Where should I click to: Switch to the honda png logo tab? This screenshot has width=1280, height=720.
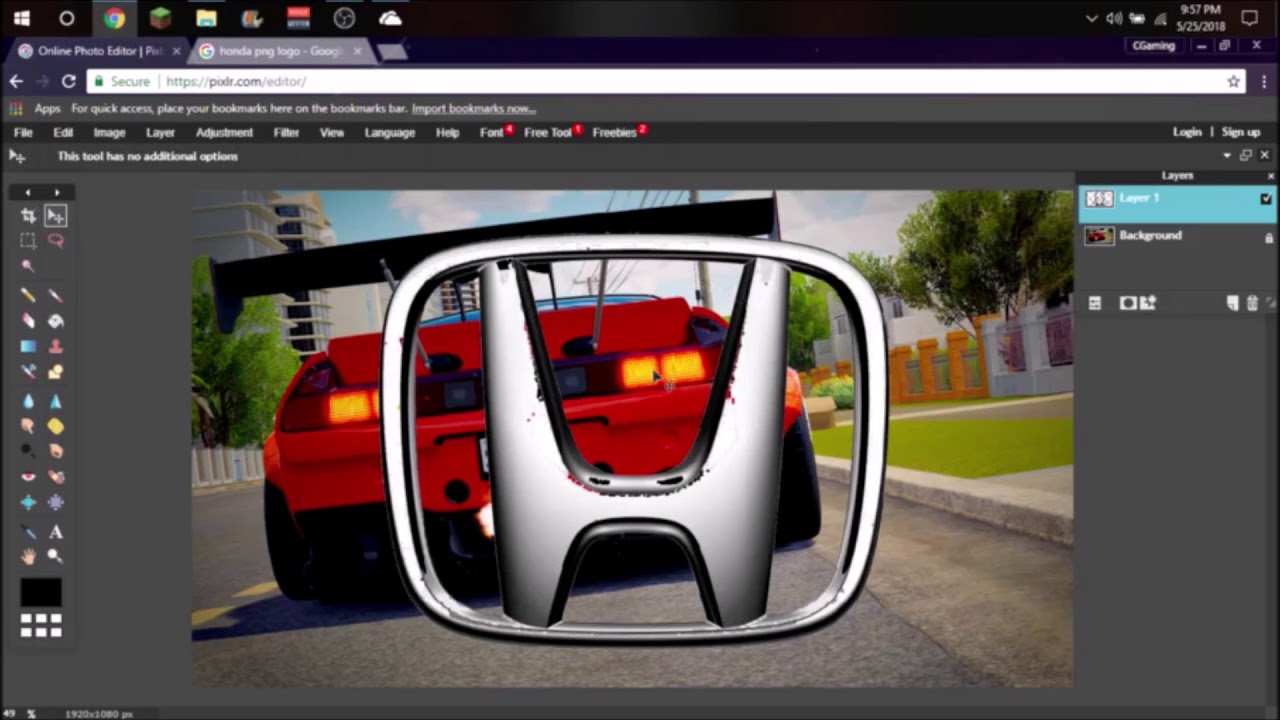tap(280, 51)
